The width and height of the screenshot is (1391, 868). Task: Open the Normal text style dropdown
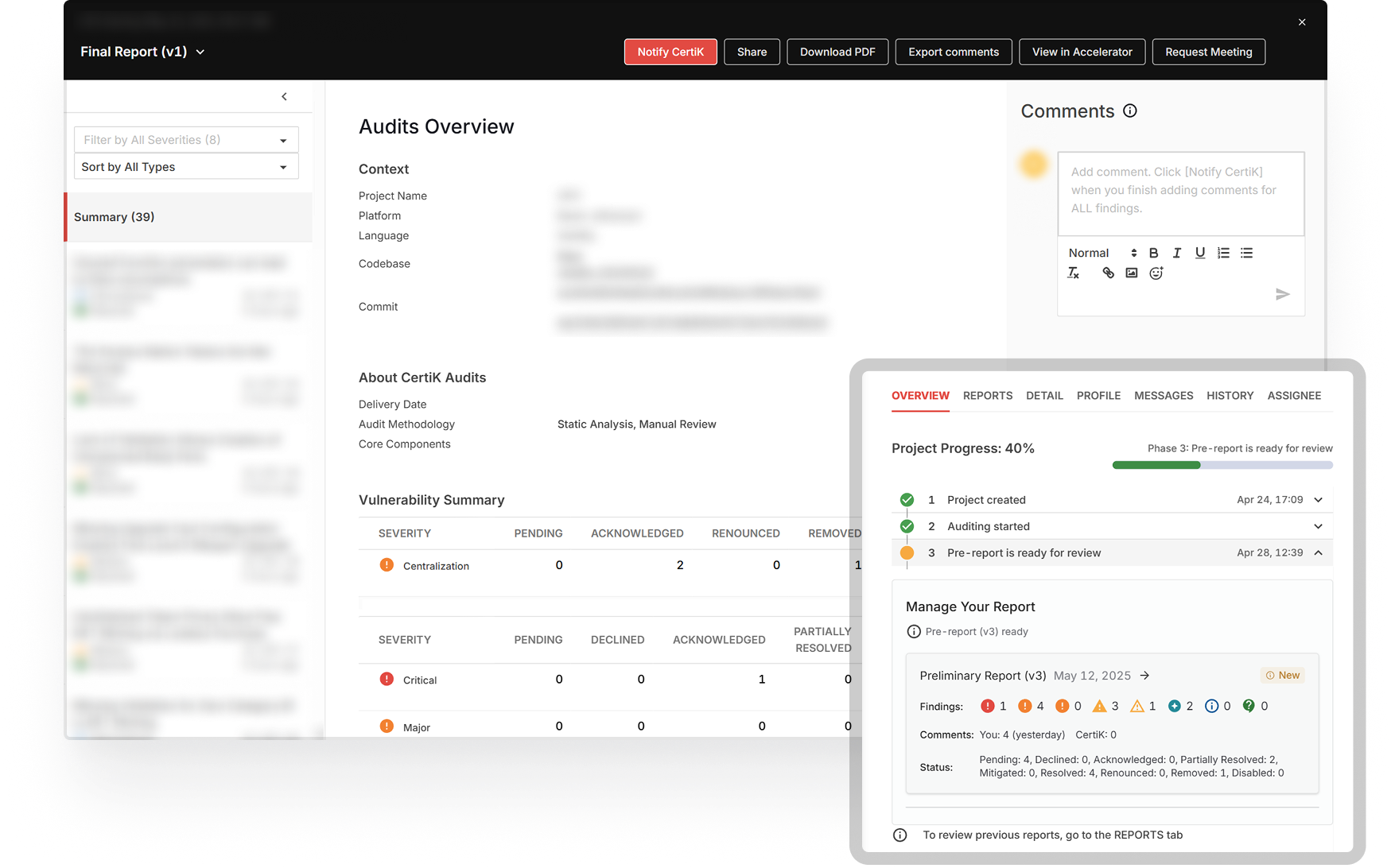(1102, 253)
